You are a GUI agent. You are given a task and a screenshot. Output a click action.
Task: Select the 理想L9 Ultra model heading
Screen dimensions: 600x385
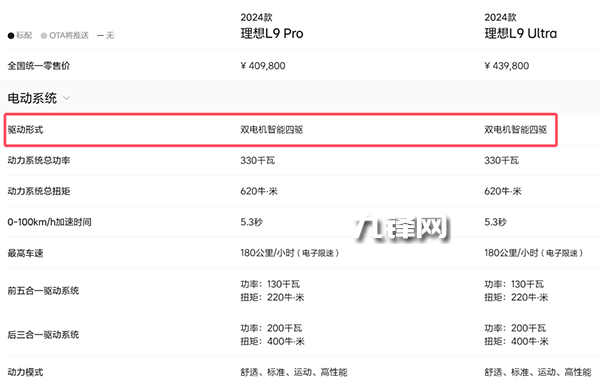point(520,34)
